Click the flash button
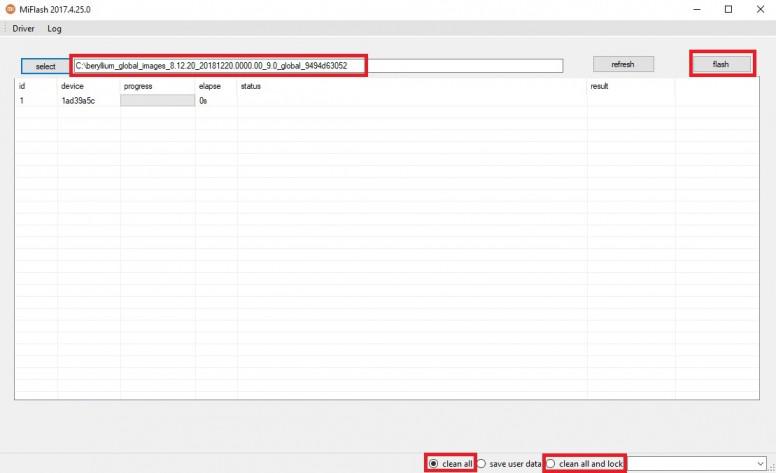 click(x=721, y=64)
